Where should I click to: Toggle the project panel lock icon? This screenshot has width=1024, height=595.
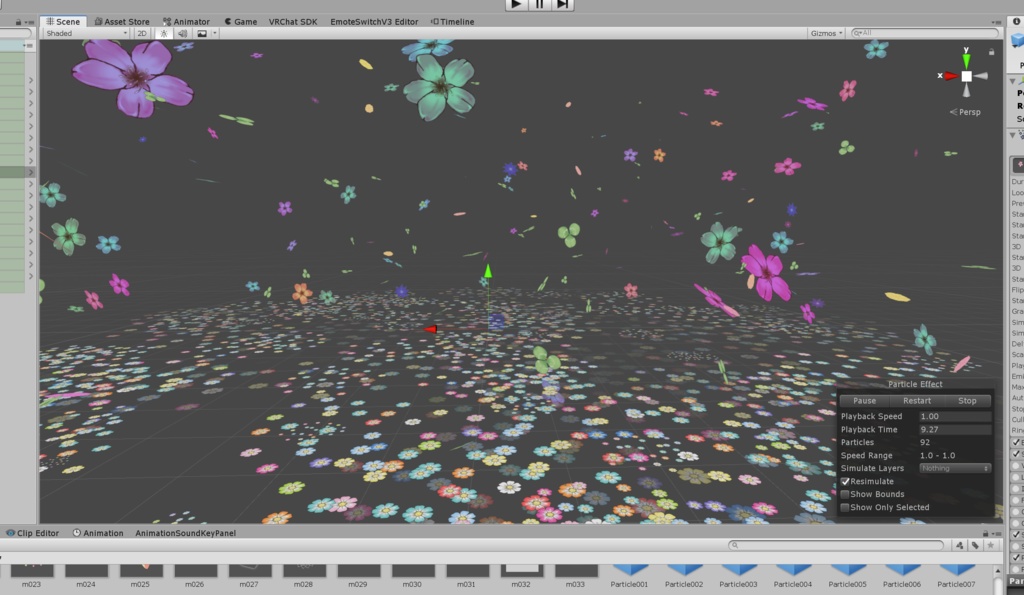coord(985,534)
